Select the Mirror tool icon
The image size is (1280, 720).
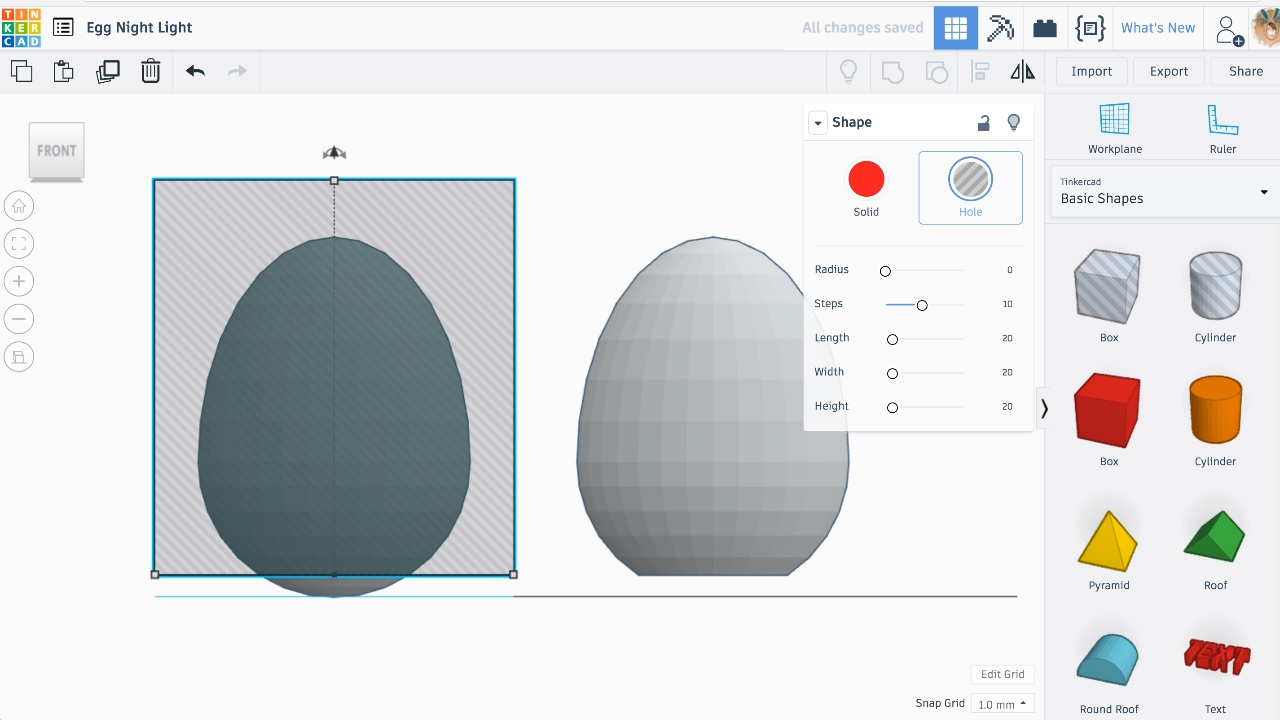[x=1022, y=71]
